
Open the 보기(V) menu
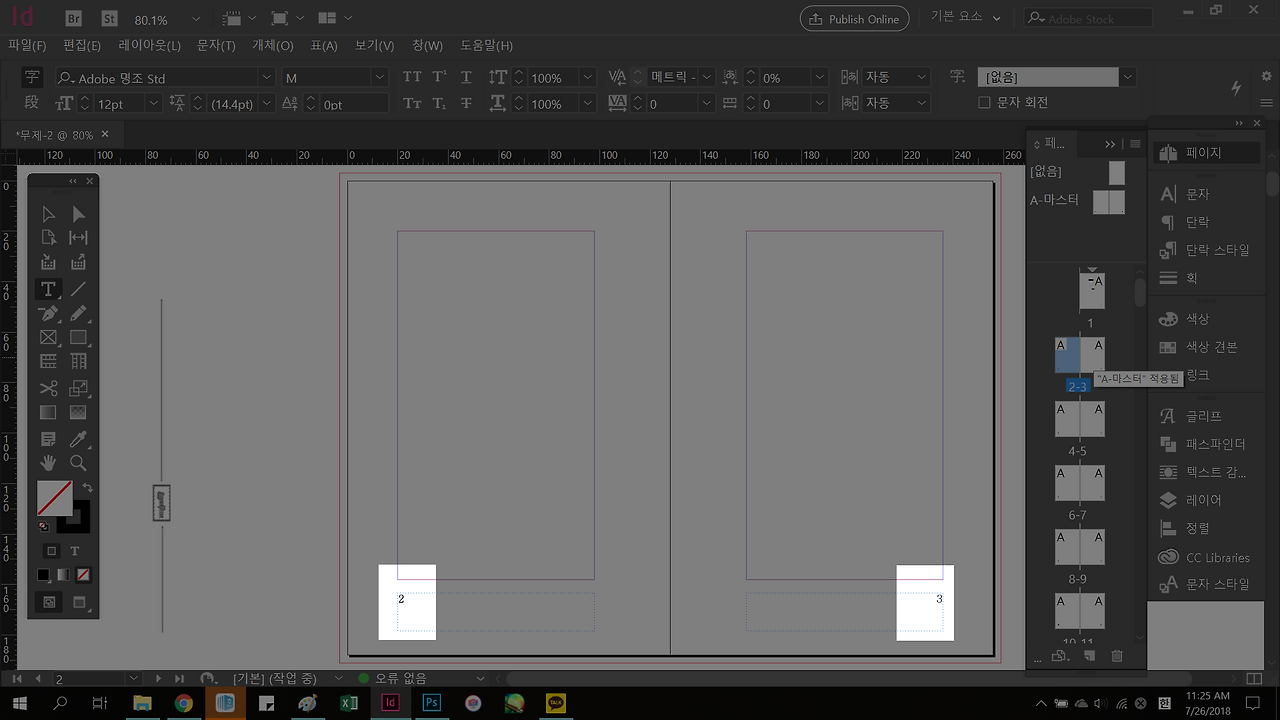click(x=375, y=46)
